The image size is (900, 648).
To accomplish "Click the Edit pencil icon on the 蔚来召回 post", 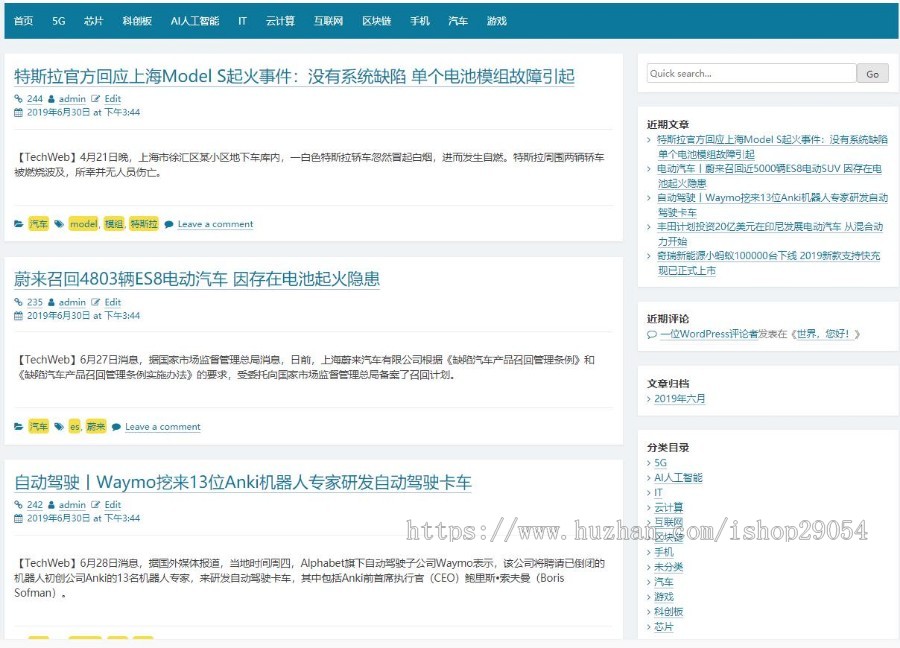I will pos(96,302).
